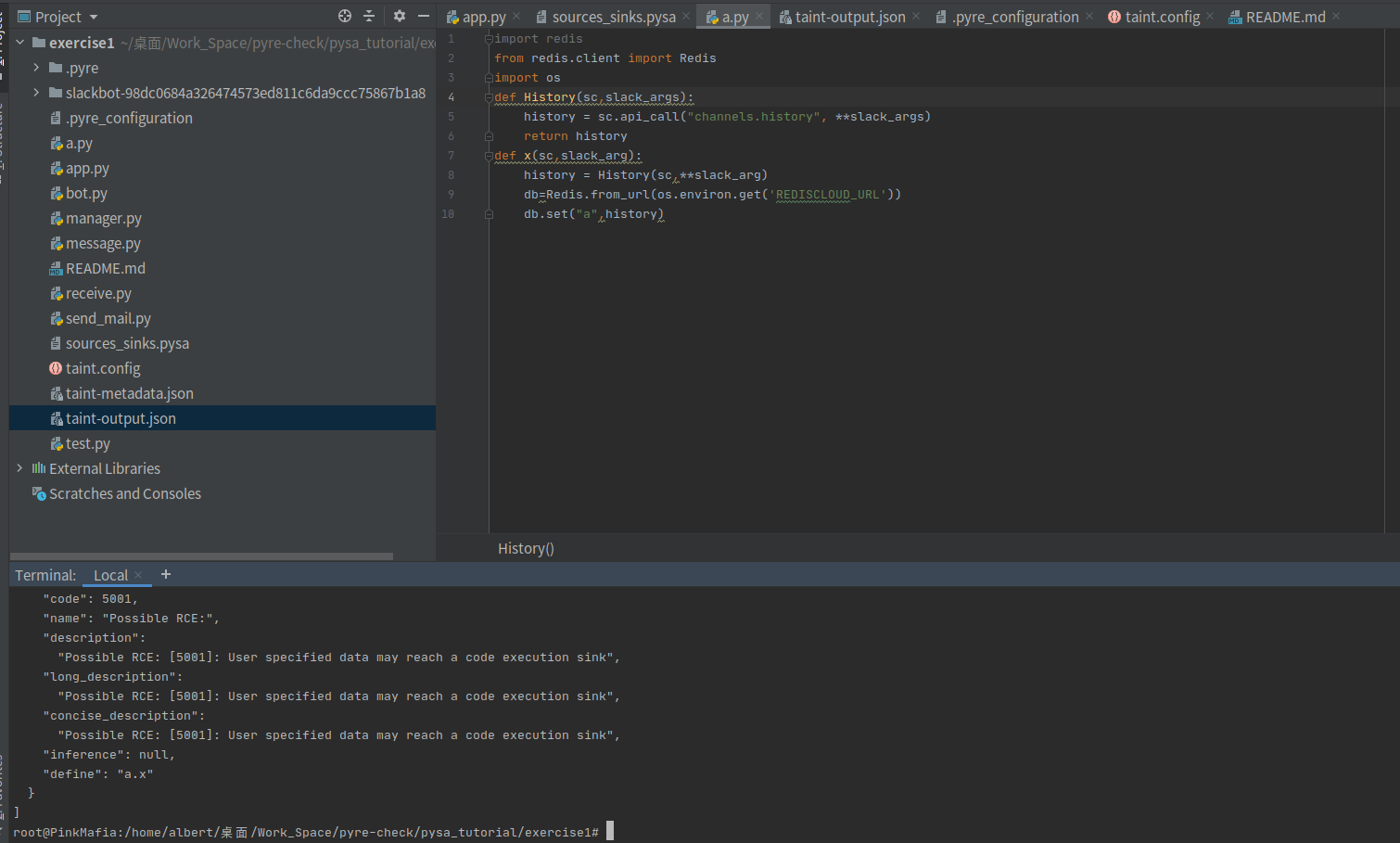The height and width of the screenshot is (843, 1400).
Task: Click the Python icon beside bot.py
Action: pos(55,193)
